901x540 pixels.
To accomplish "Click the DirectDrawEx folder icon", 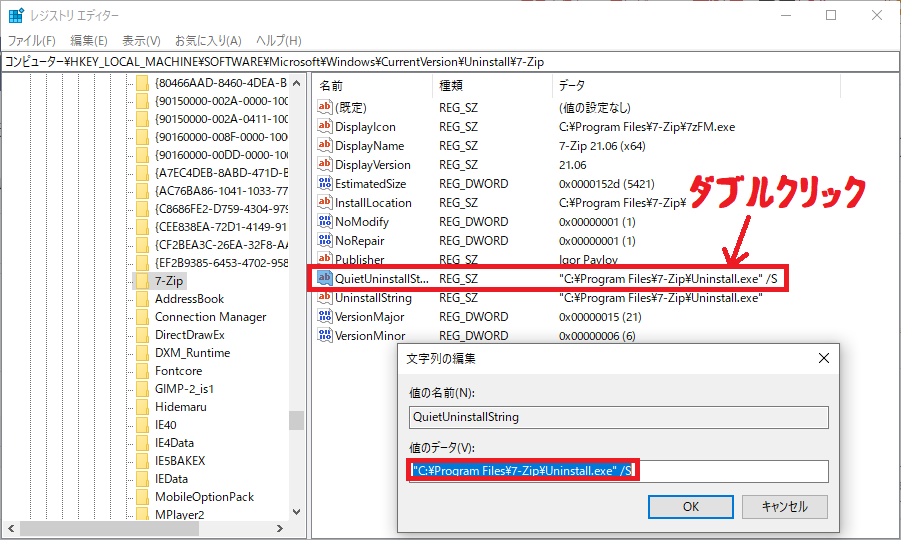I will pyautogui.click(x=142, y=335).
